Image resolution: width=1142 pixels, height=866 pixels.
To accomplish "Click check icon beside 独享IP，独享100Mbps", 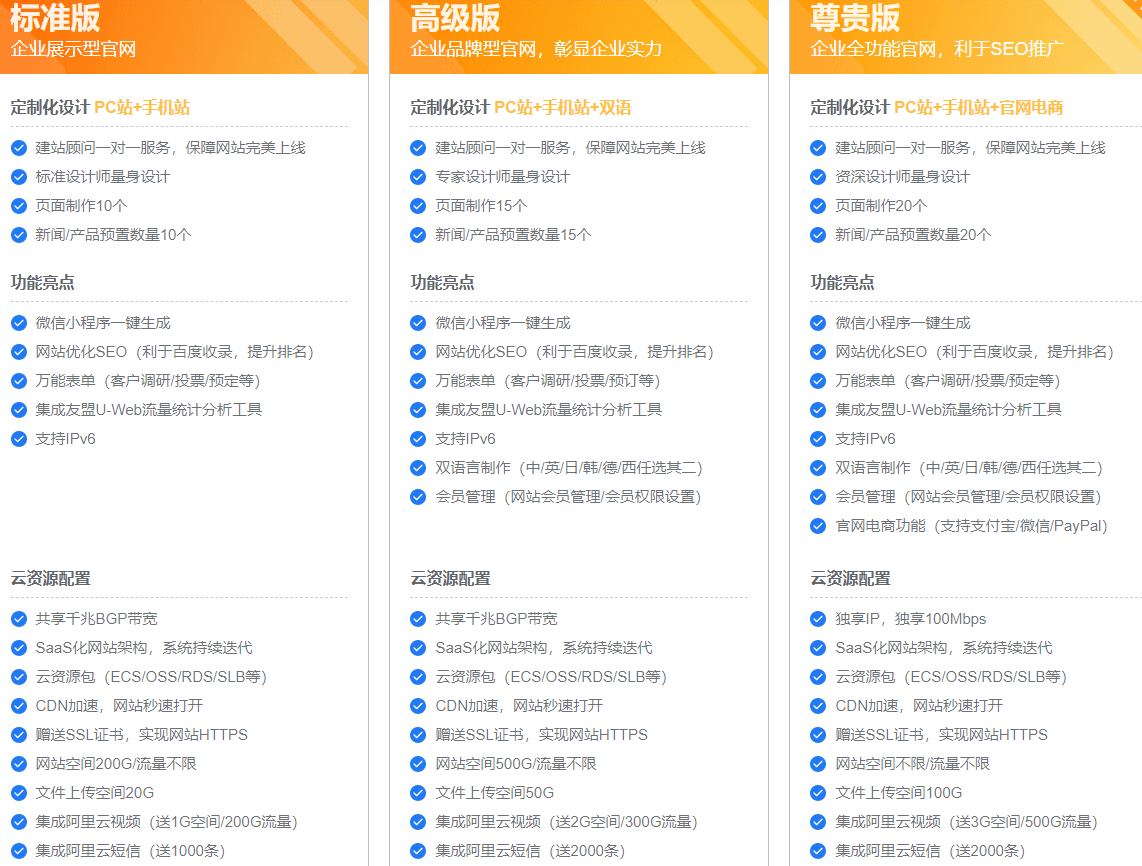I will click(818, 619).
